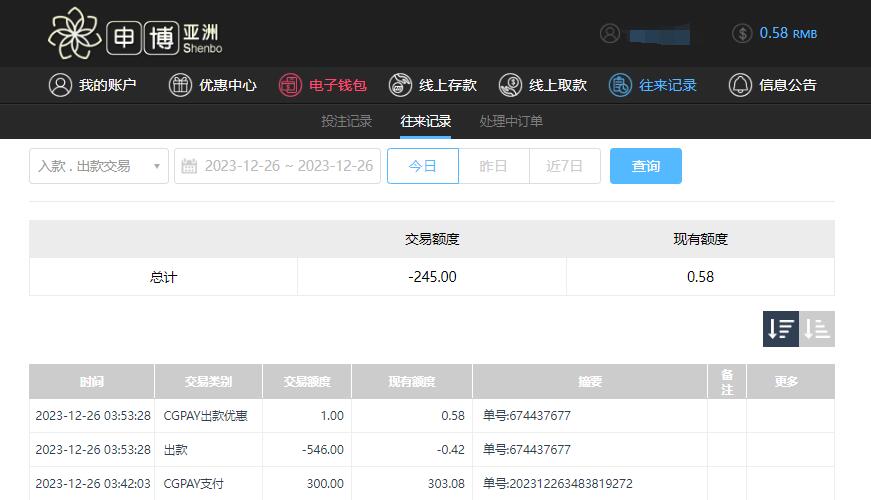Click the 总计 row label

tap(163, 277)
